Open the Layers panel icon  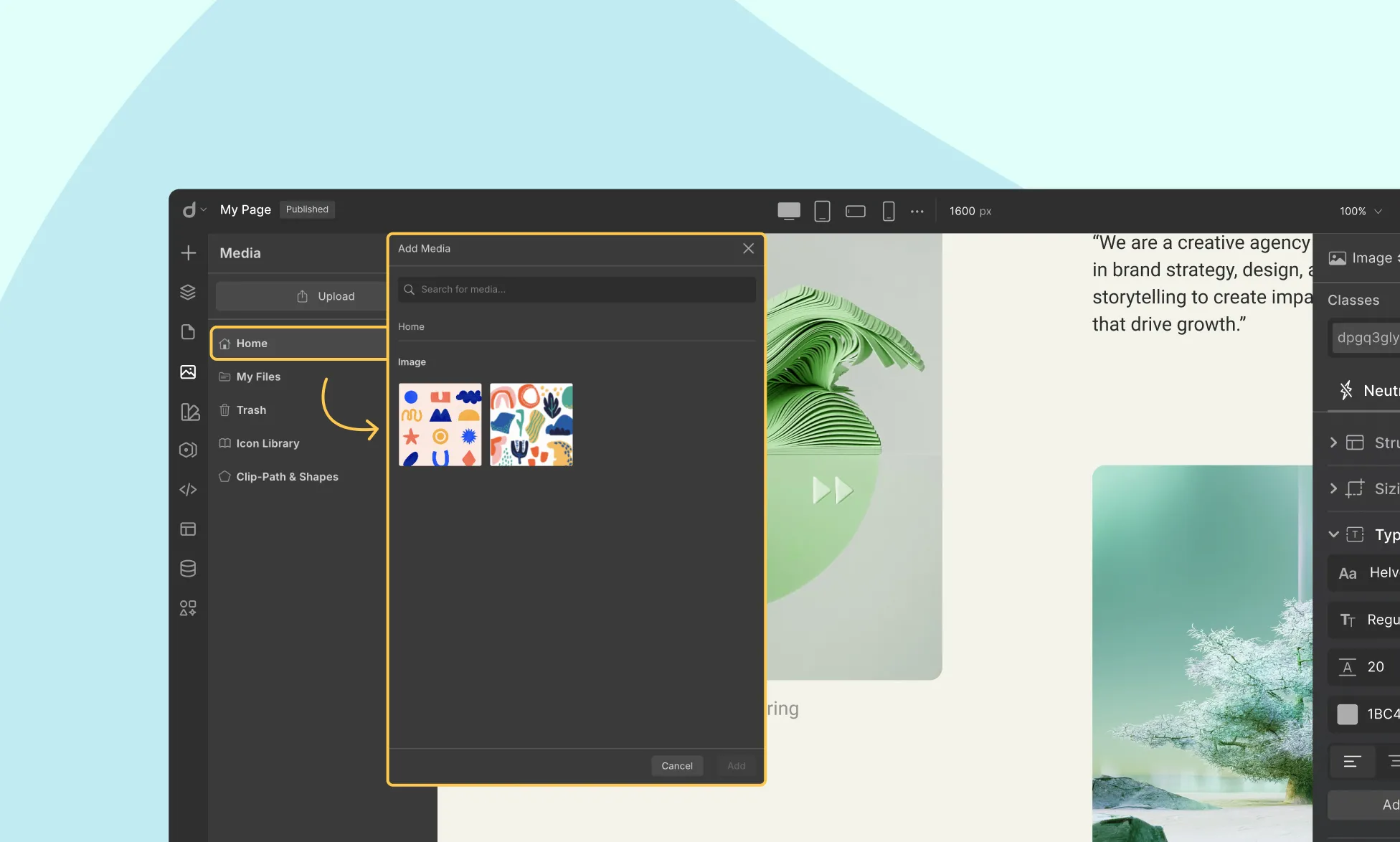(188, 293)
